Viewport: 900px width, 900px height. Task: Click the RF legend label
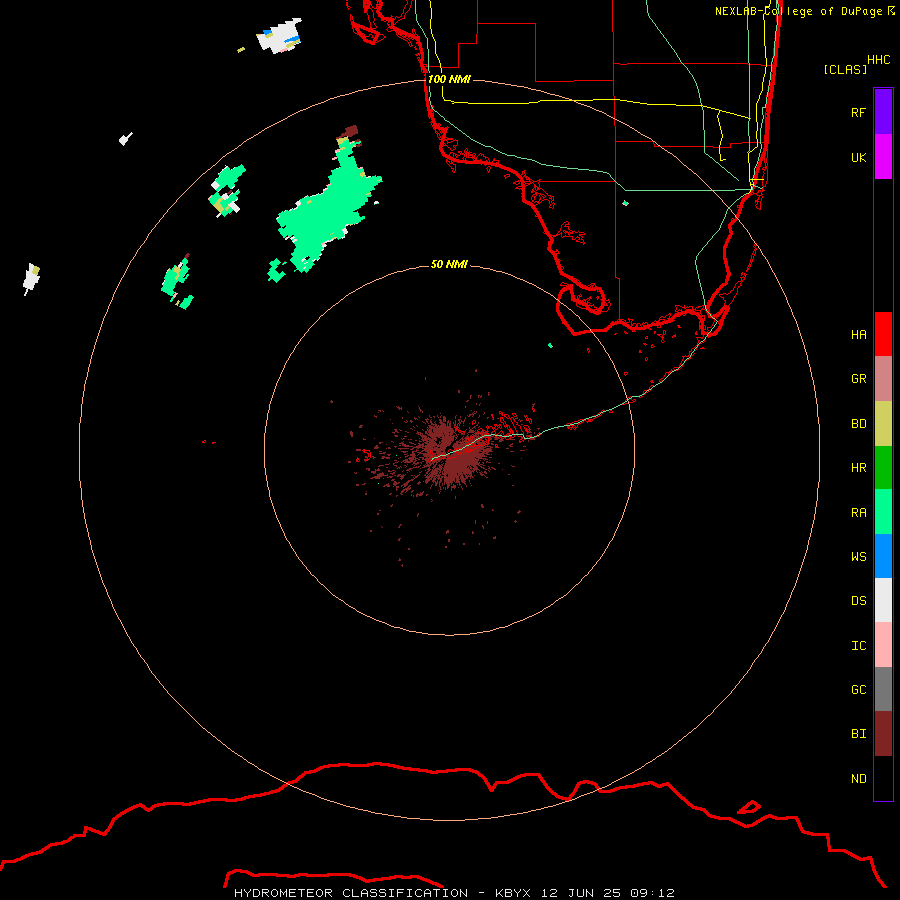(859, 112)
